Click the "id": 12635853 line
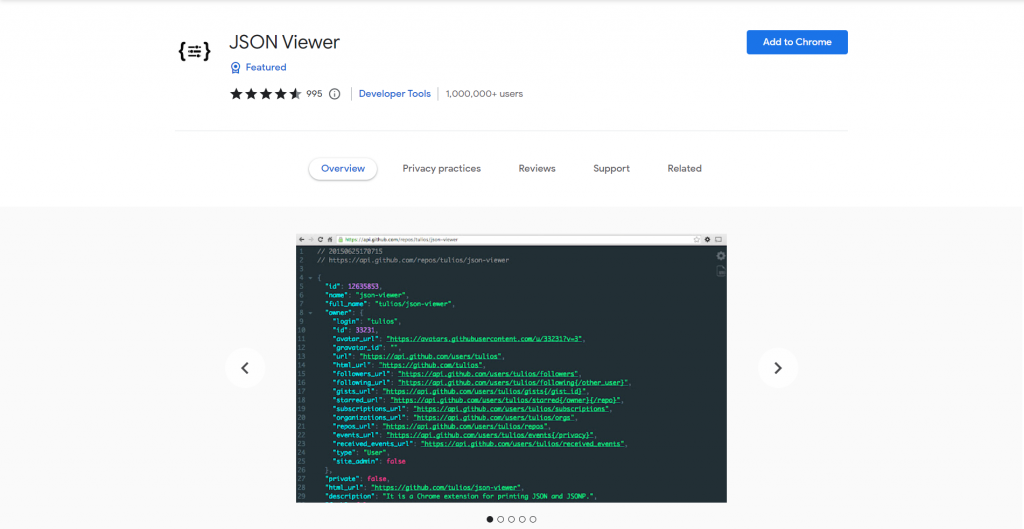This screenshot has width=1024, height=529. point(353,286)
